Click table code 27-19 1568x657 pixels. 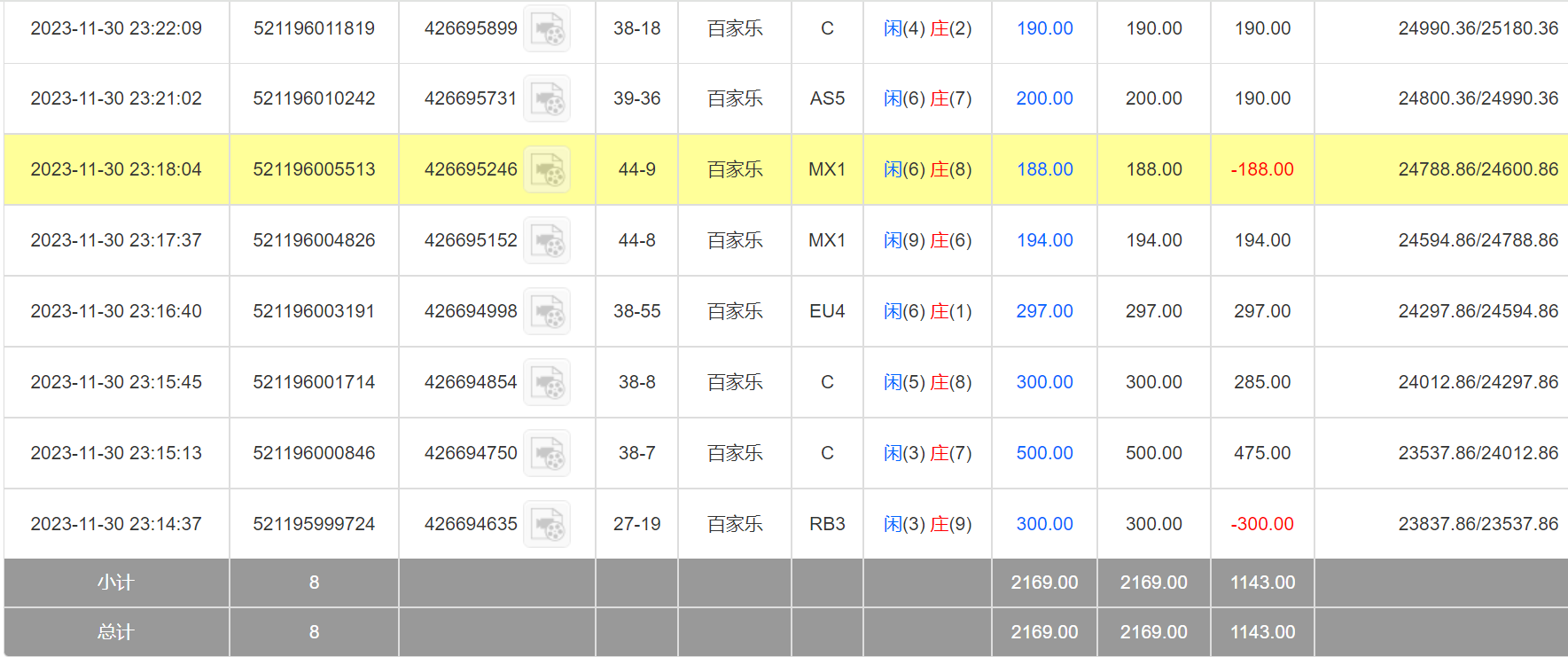click(x=636, y=524)
